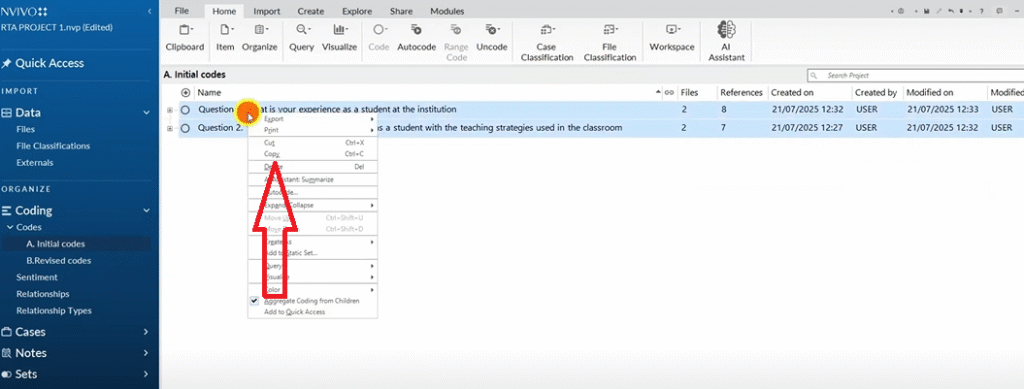Launch the AI Assistant
Image resolution: width=1024 pixels, height=389 pixels.
point(727,42)
